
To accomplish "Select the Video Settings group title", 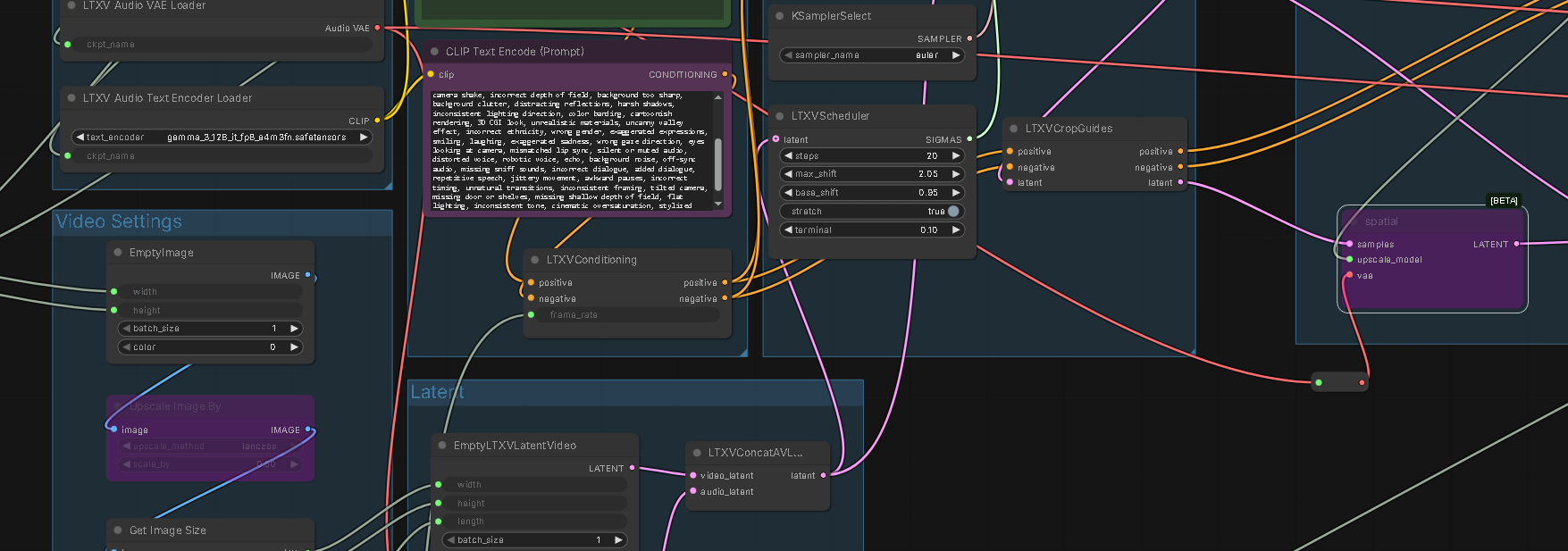I will (x=119, y=221).
